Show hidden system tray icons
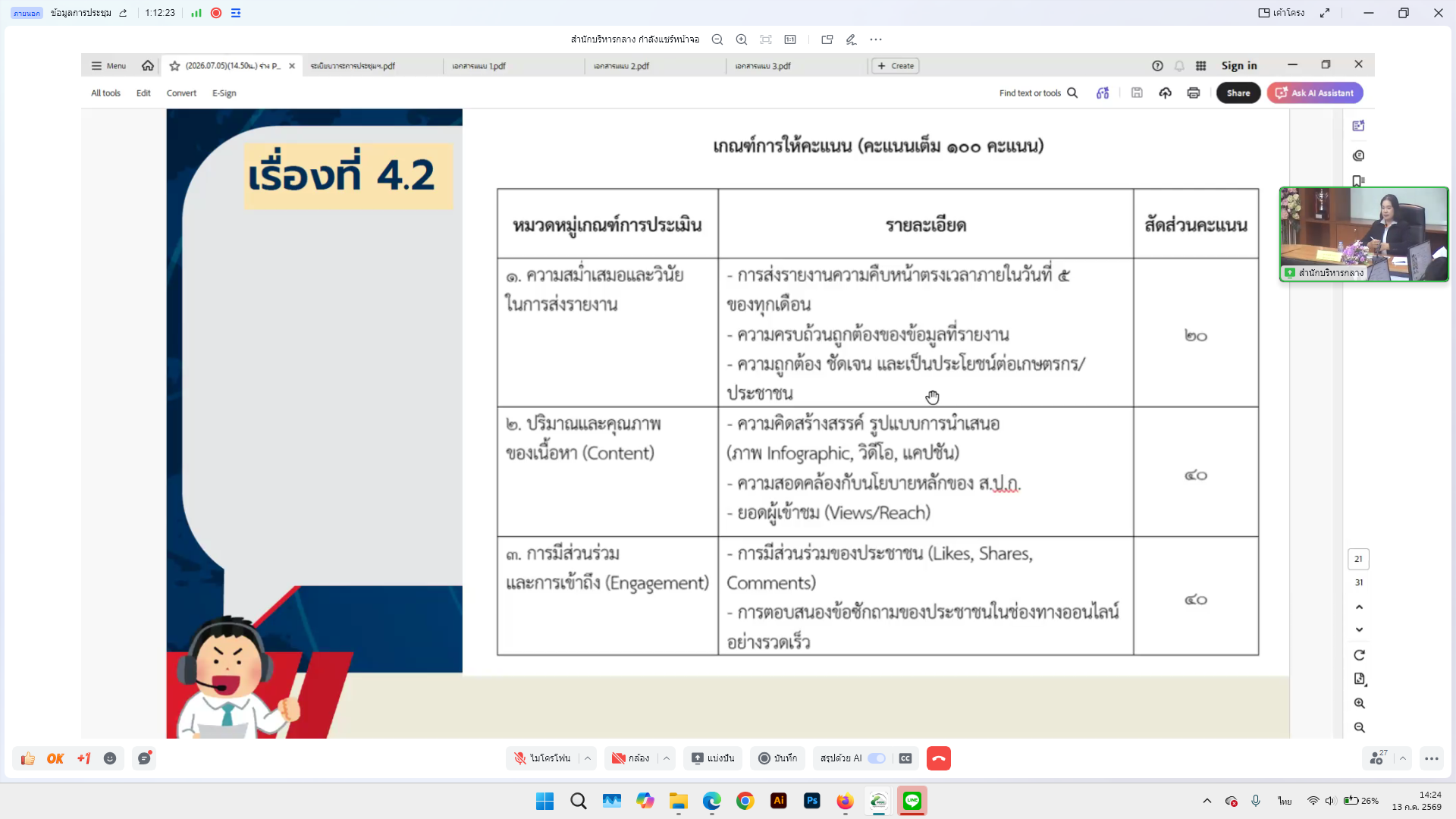The width and height of the screenshot is (1456, 819). click(x=1207, y=801)
